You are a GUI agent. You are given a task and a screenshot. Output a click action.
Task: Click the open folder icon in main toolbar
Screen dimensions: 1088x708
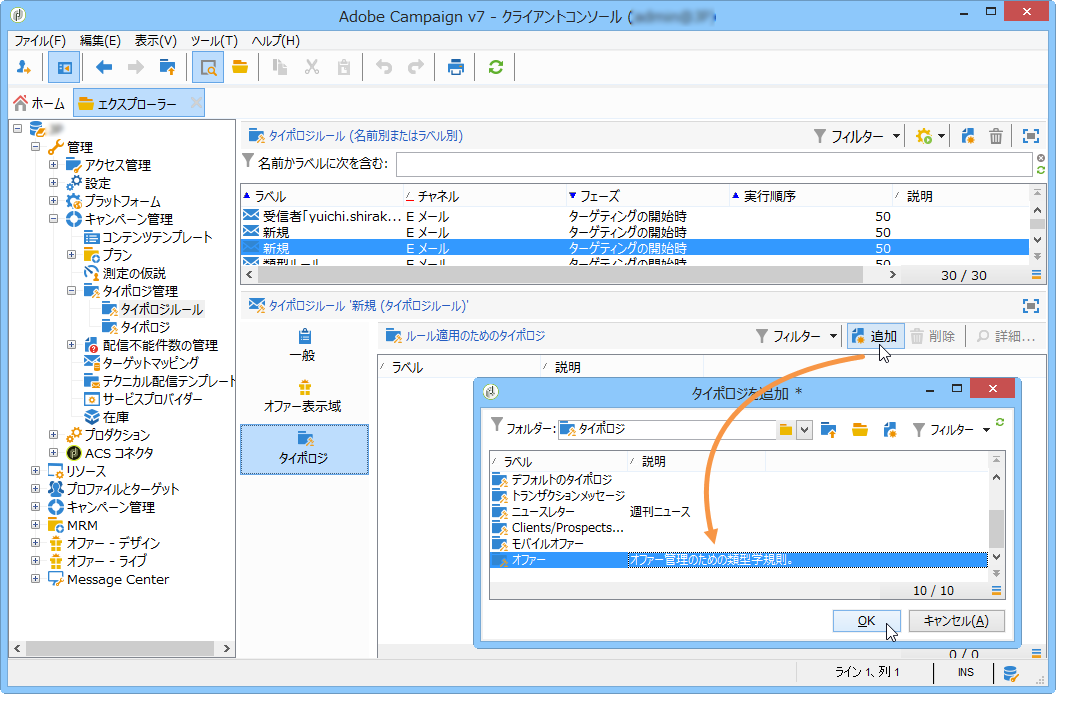[240, 67]
